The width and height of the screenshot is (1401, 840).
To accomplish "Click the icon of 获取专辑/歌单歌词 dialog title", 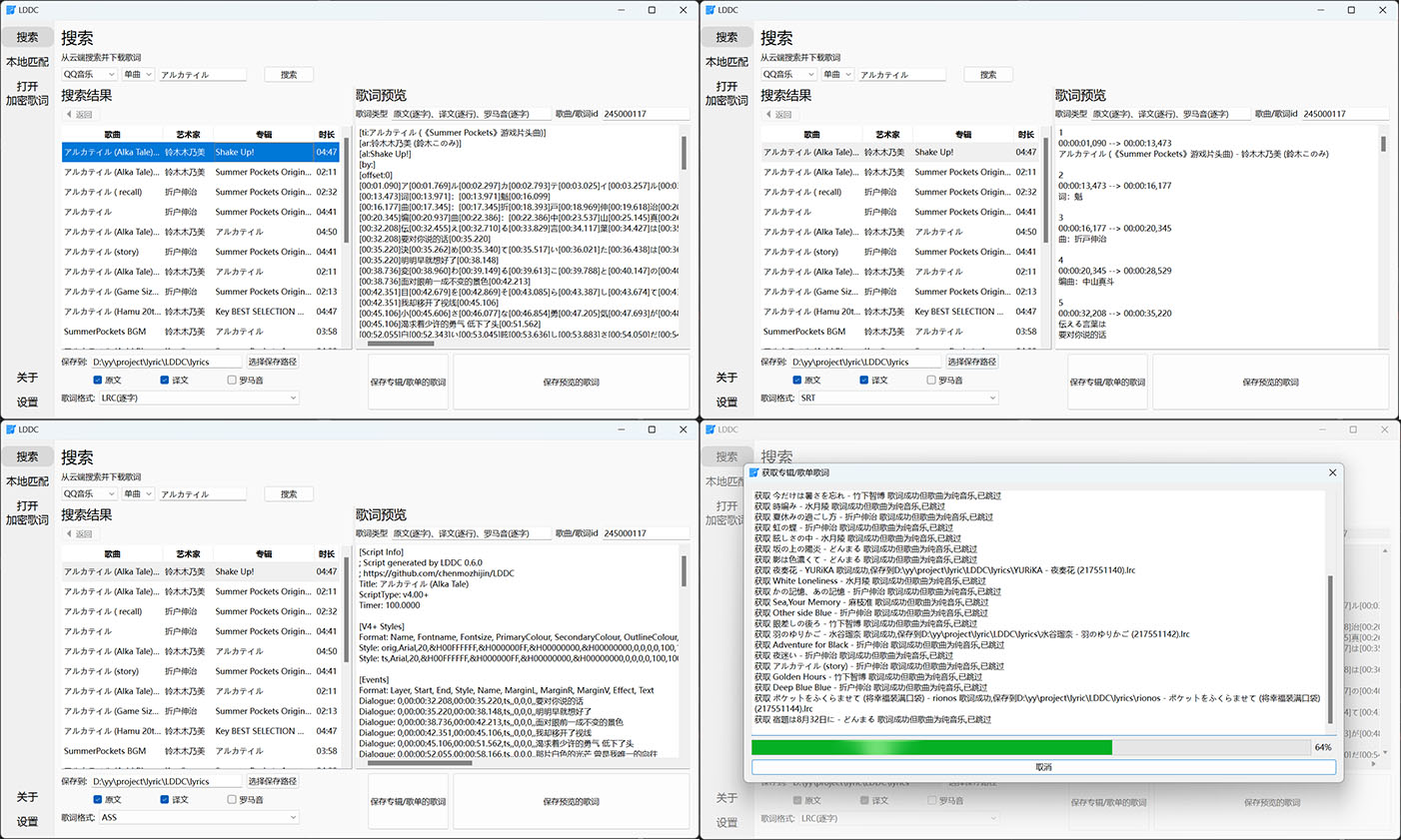I will tap(755, 472).
